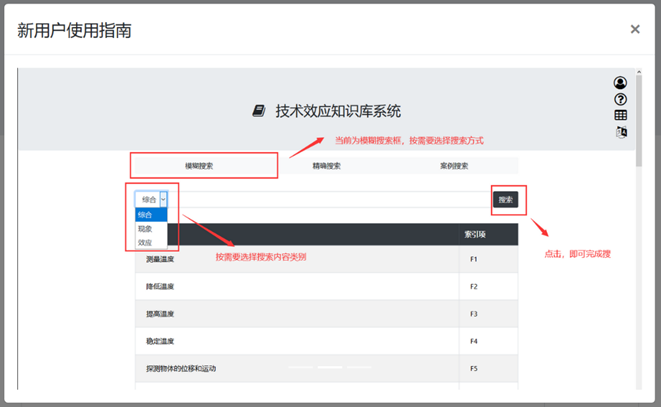Switch to the 模糊搜索 tab

pyautogui.click(x=199, y=166)
